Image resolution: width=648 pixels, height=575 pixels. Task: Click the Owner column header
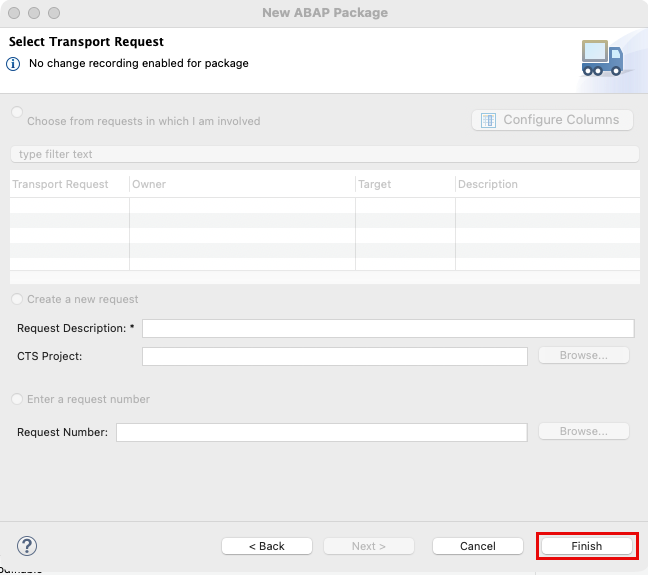[x=242, y=184]
